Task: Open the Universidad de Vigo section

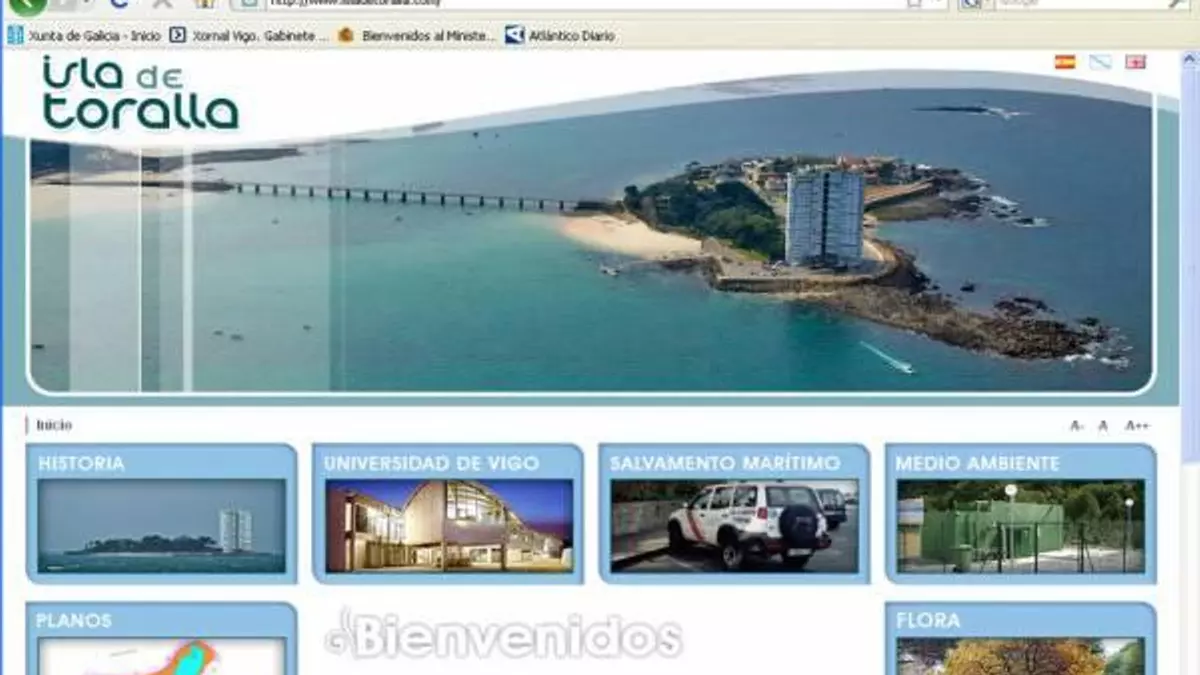Action: [448, 513]
